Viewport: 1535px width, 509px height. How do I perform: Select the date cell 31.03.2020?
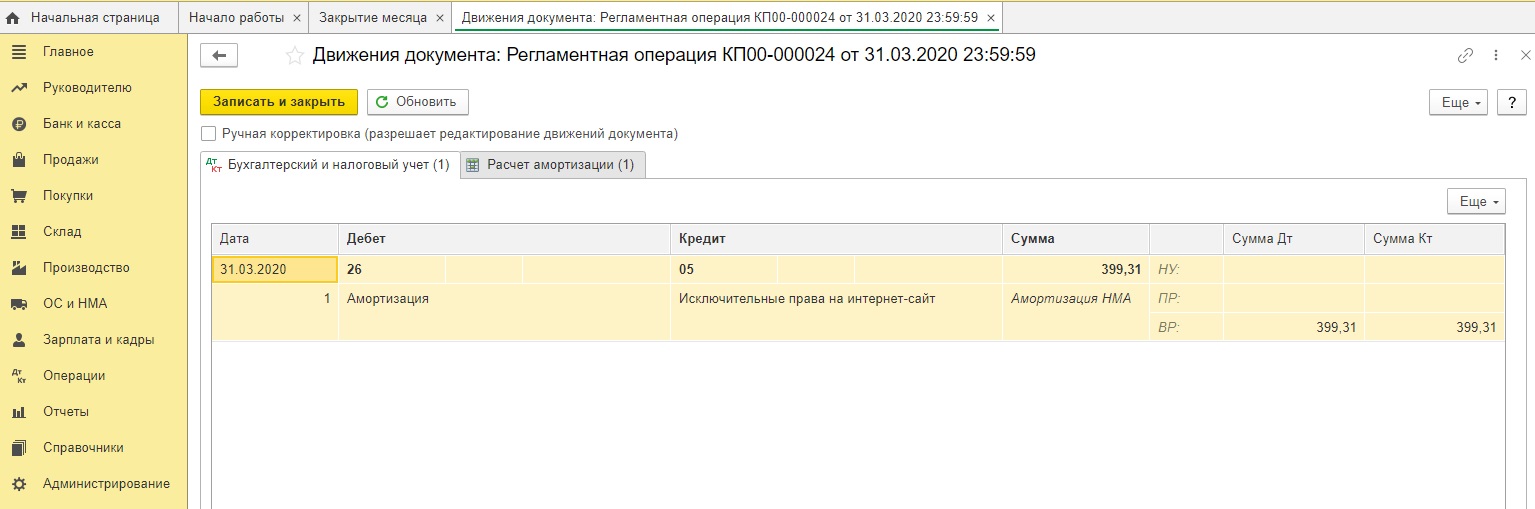point(275,270)
